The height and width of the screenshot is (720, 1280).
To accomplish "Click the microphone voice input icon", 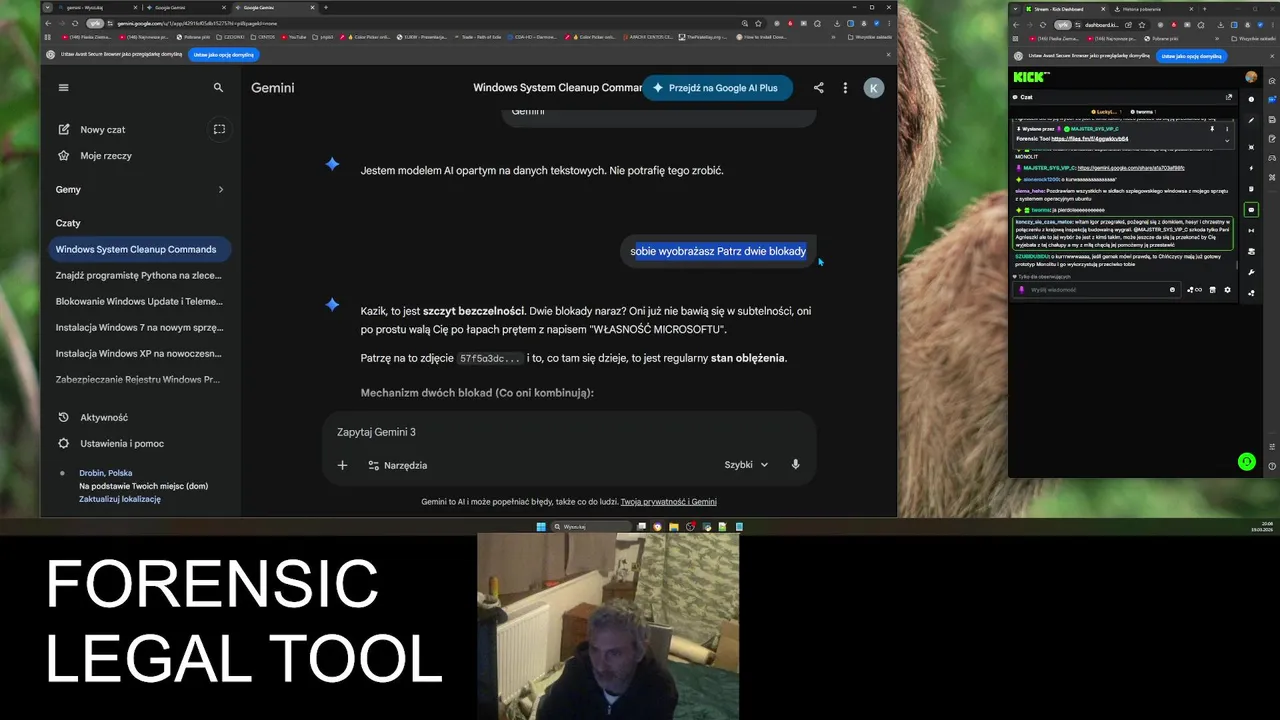I will coord(796,465).
